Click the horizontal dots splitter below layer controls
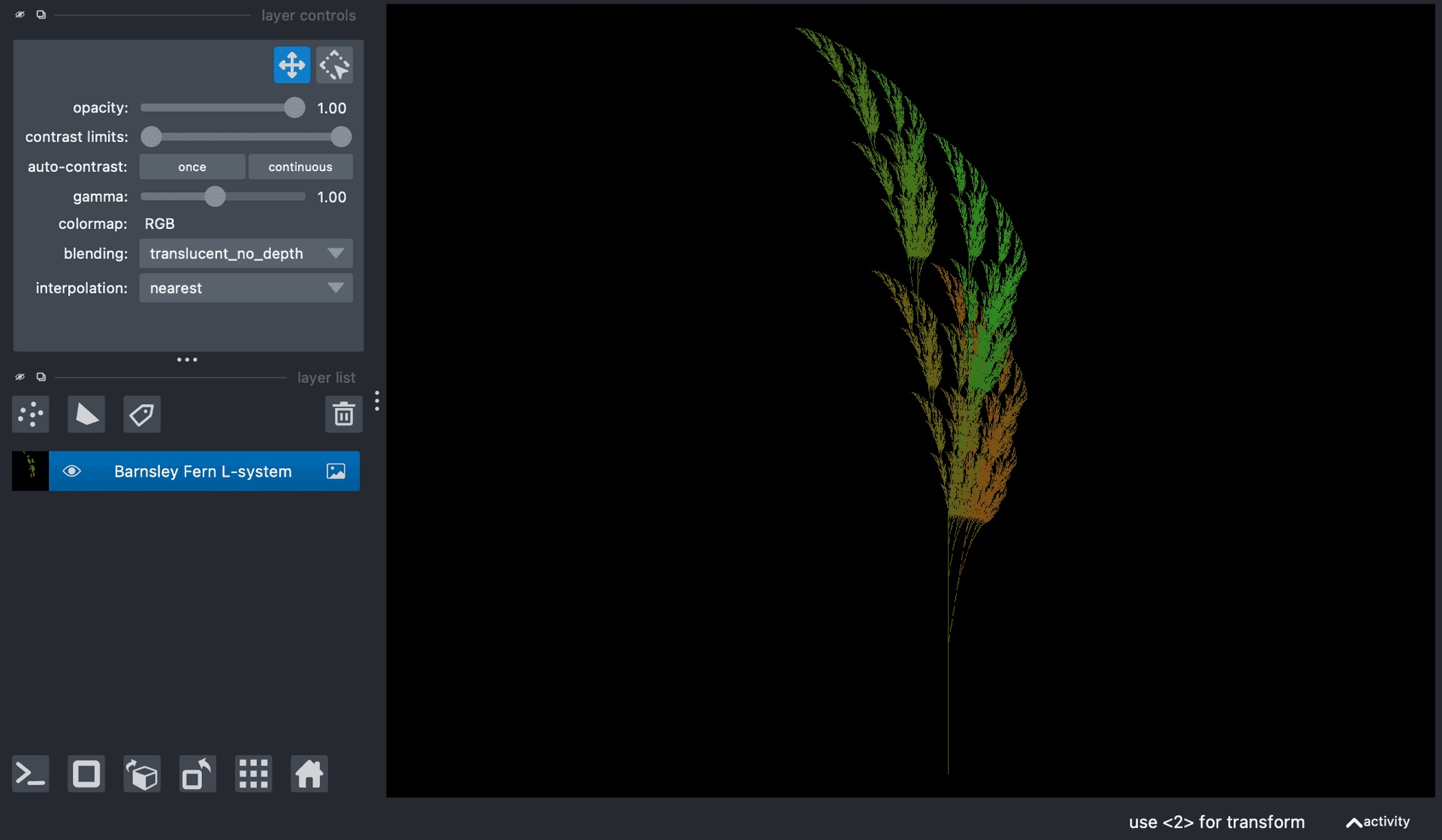 [x=187, y=360]
